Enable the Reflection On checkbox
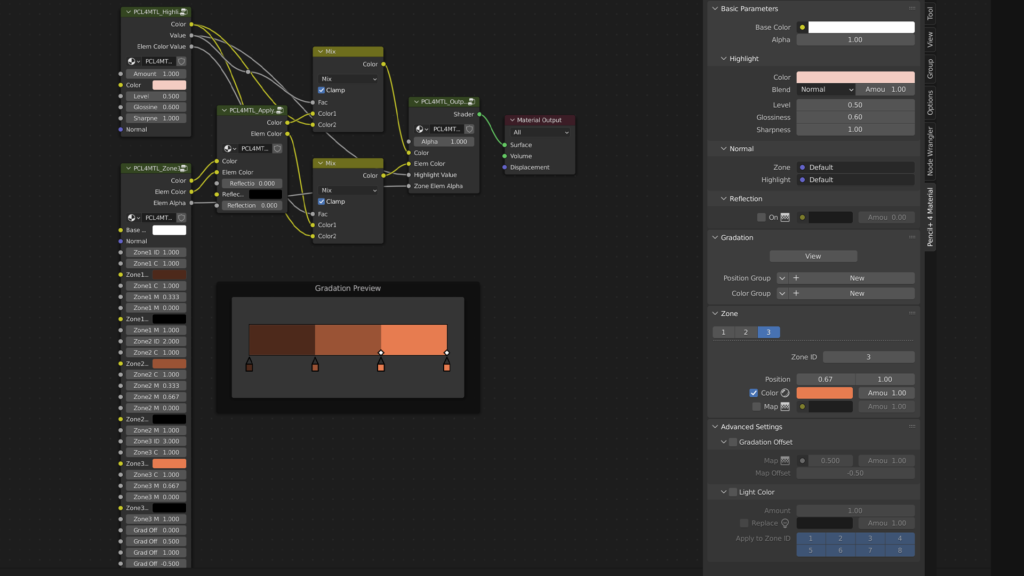 [x=761, y=217]
